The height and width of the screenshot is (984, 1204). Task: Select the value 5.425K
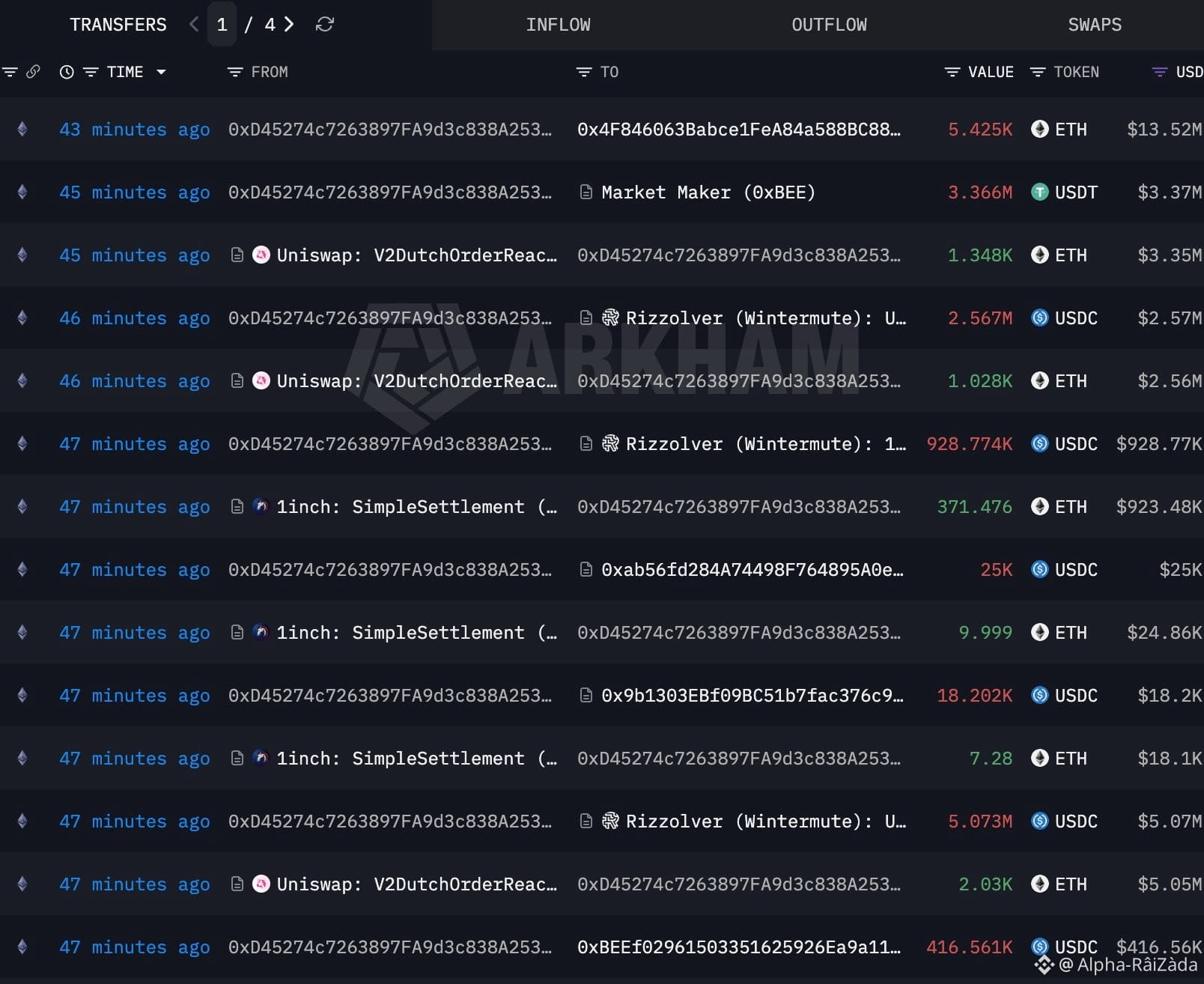(980, 129)
